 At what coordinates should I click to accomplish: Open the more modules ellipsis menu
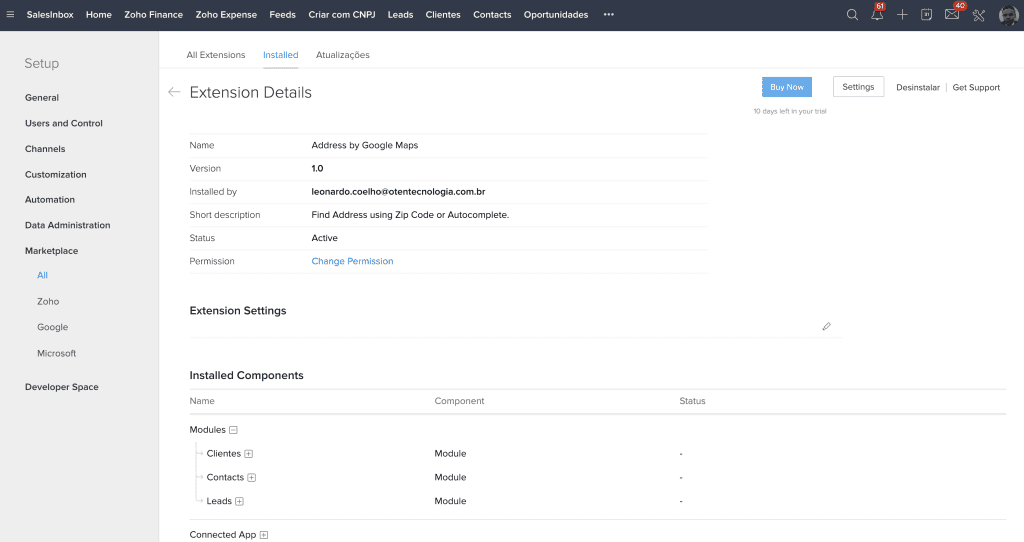(x=608, y=15)
